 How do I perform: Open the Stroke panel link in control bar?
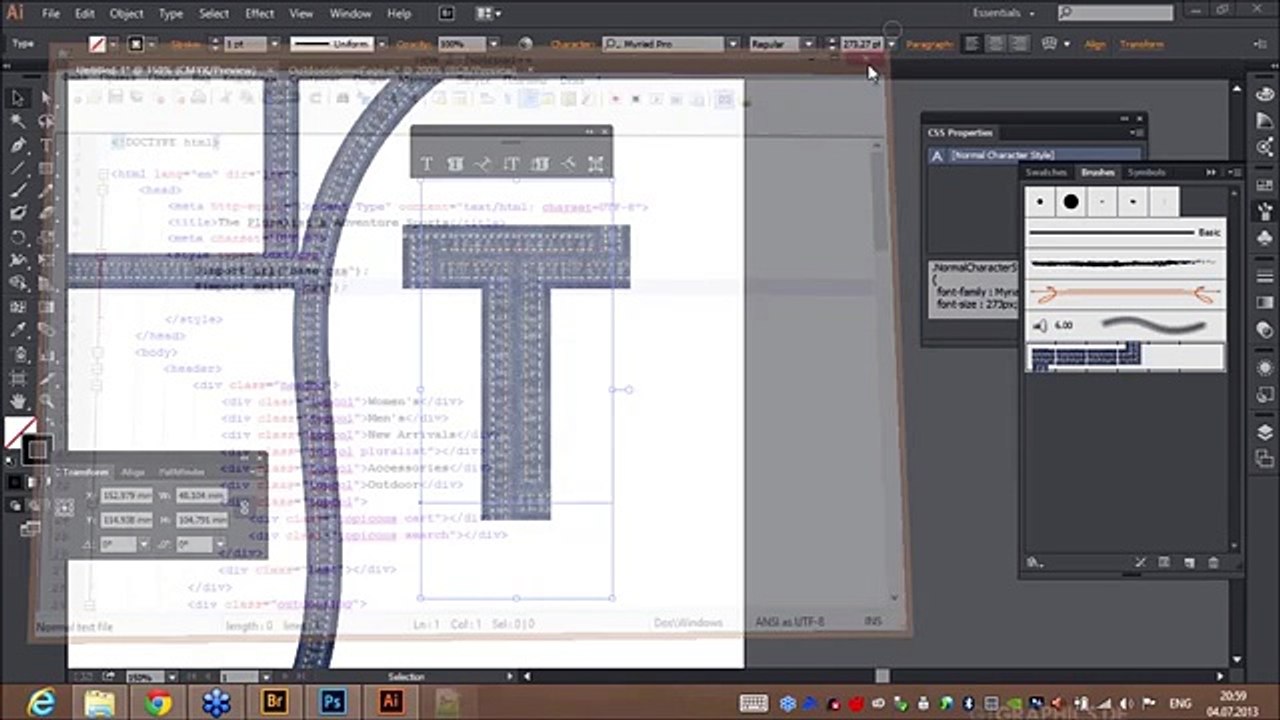point(186,44)
